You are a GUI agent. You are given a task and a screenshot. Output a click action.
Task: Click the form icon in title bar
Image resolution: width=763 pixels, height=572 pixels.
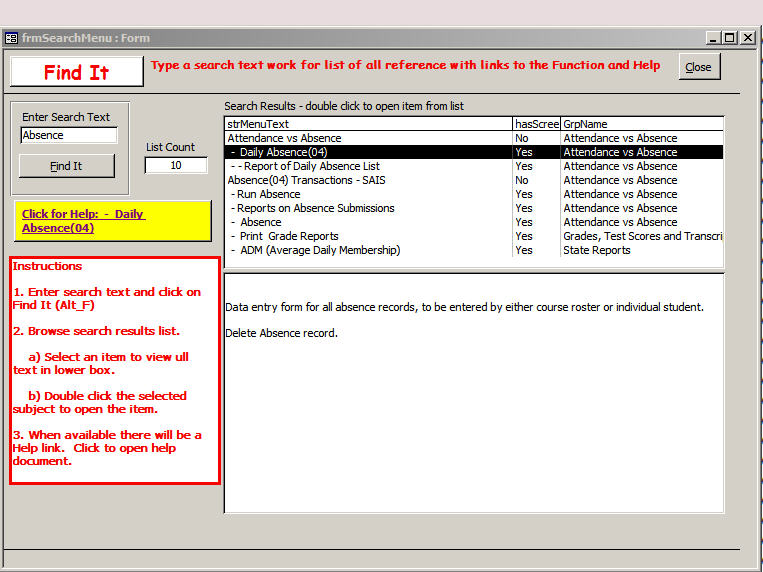coord(11,38)
